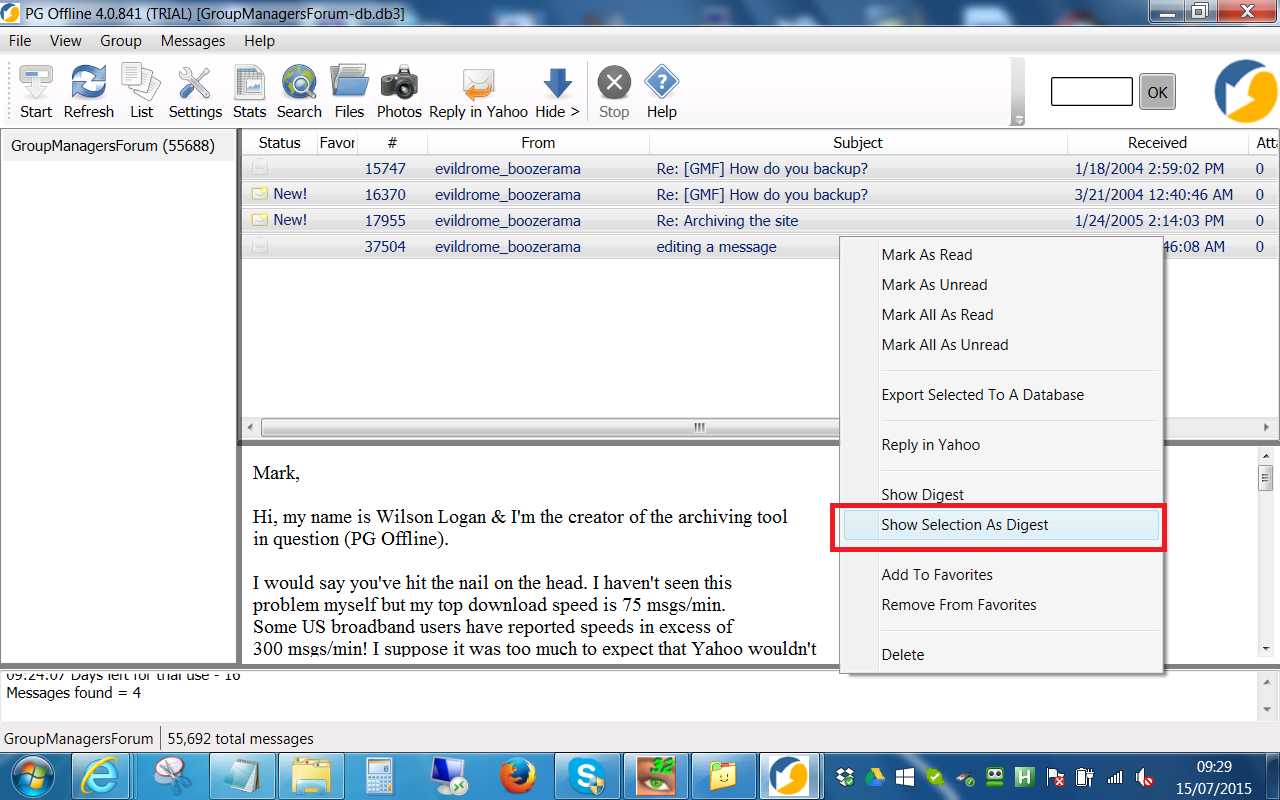Click the Stop toolbar icon
Screen dimensions: 1280x800
click(x=614, y=82)
